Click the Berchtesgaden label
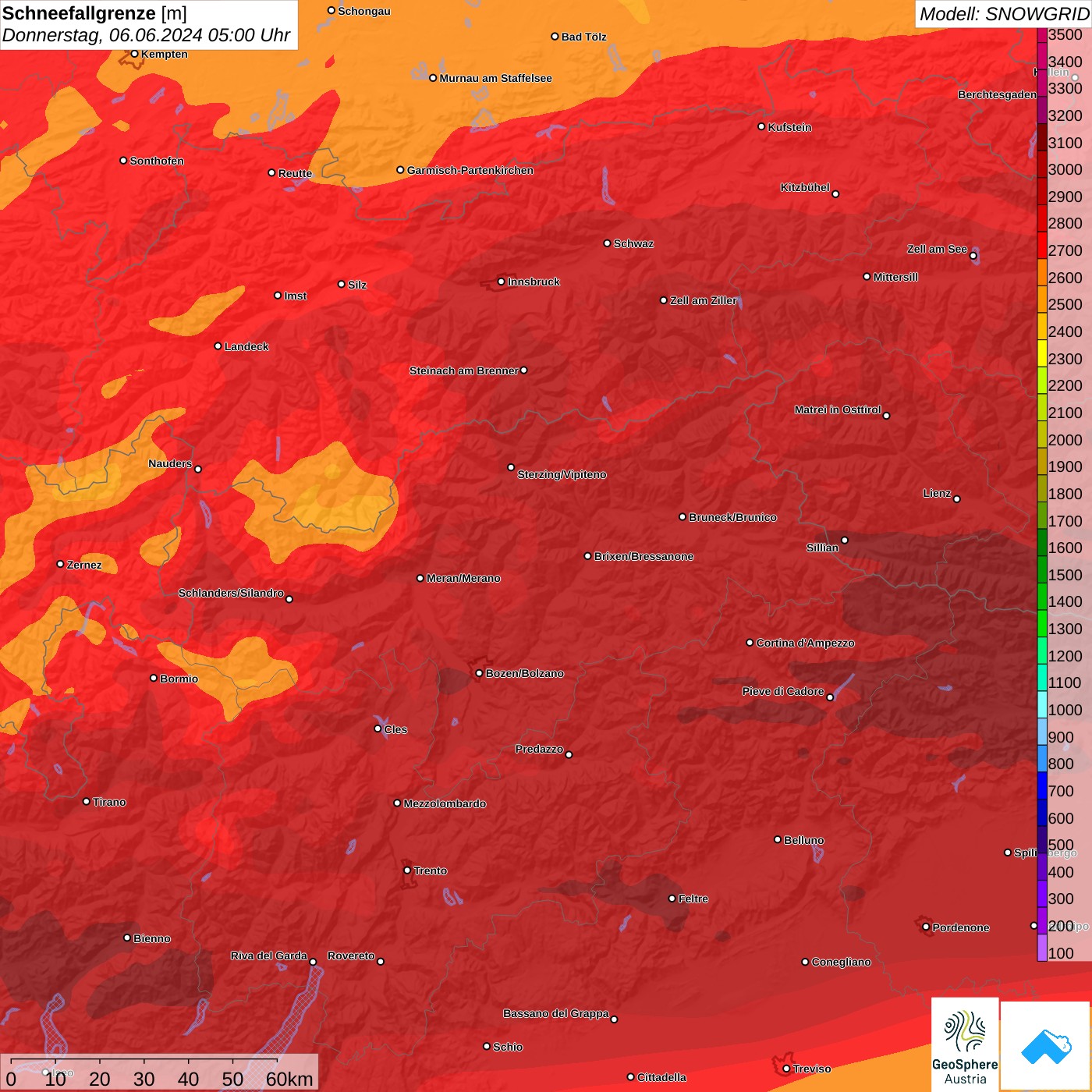Screen dimensions: 1092x1092 click(997, 94)
